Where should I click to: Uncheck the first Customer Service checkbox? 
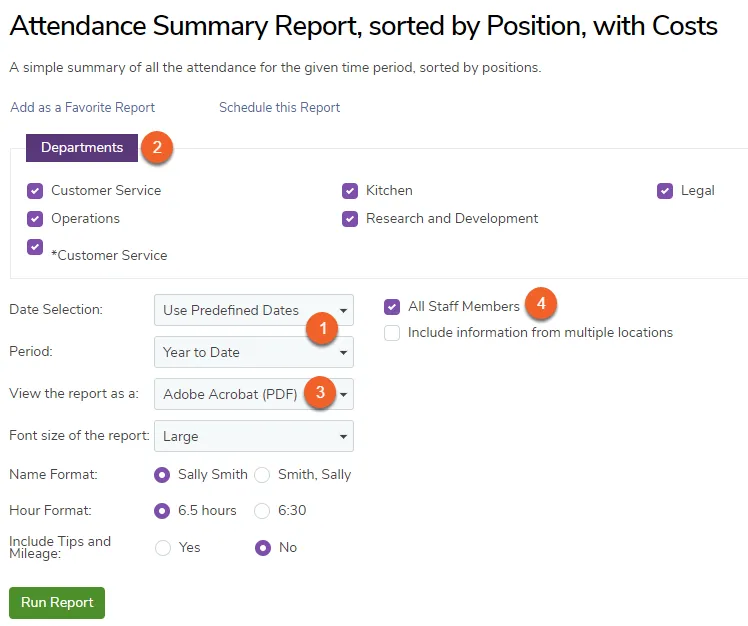(x=35, y=191)
